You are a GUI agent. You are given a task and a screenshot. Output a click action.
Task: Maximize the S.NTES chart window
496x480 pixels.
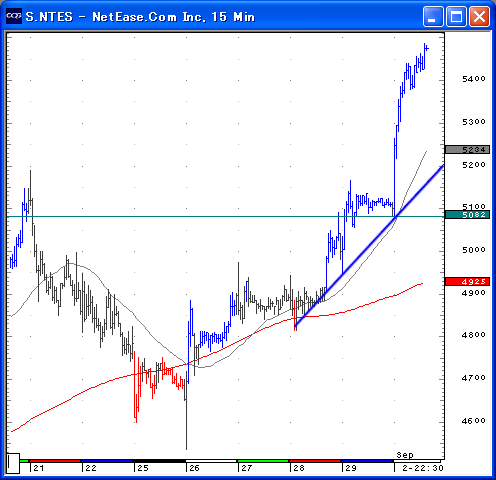pyautogui.click(x=456, y=16)
